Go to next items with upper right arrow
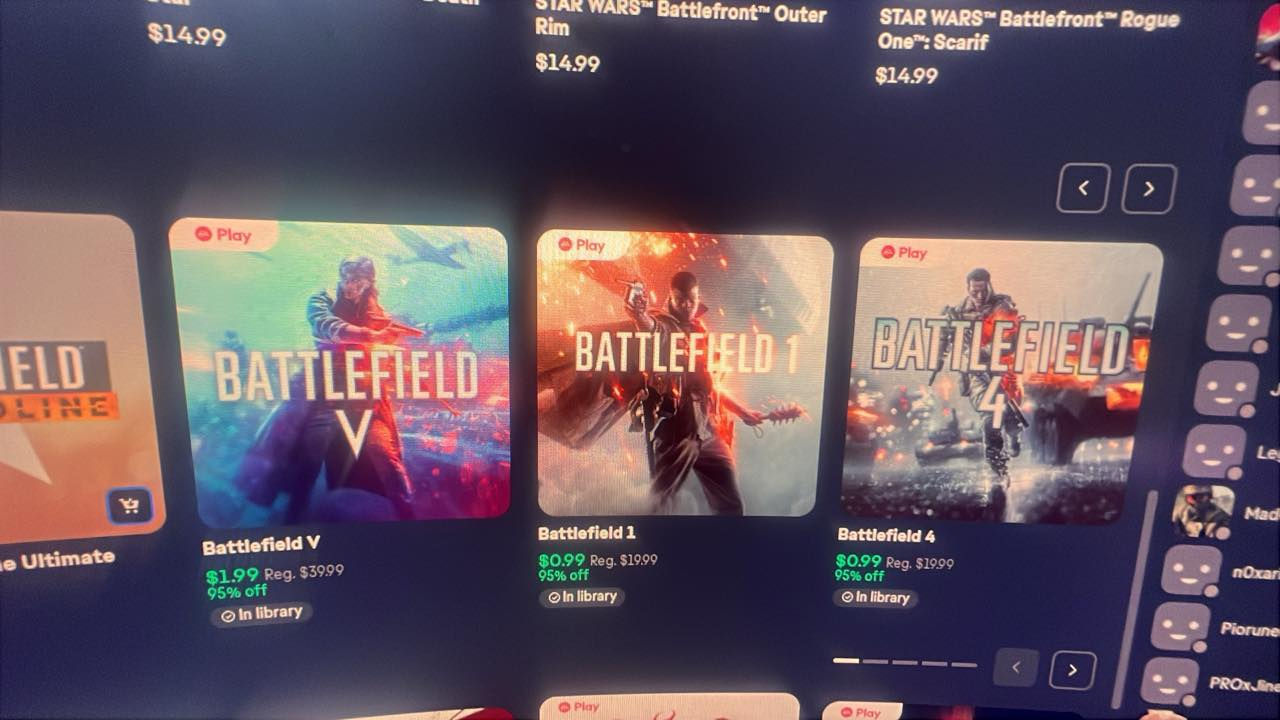Image resolution: width=1280 pixels, height=720 pixels. [x=1149, y=189]
